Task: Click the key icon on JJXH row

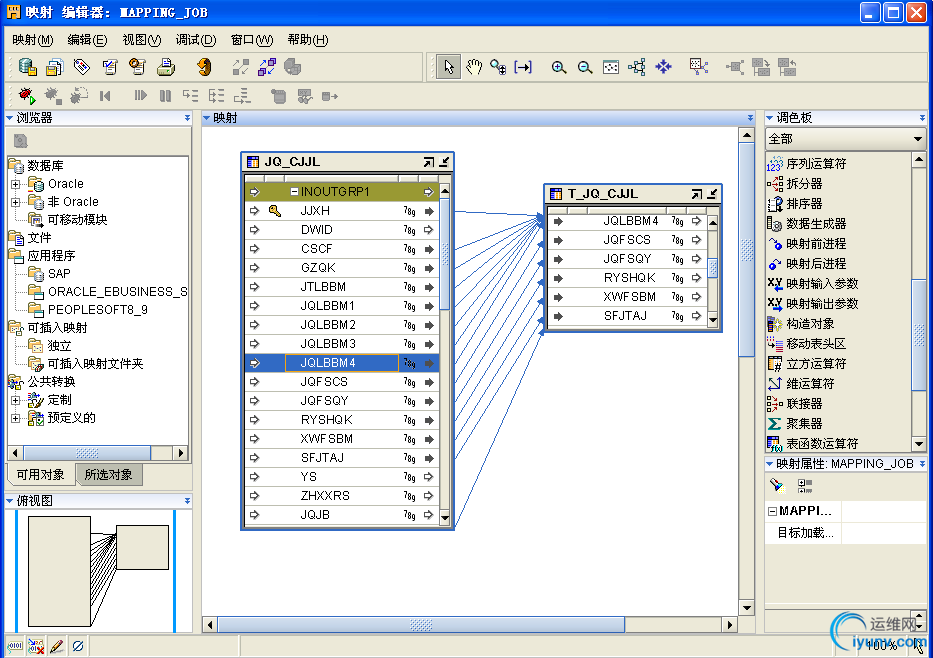Action: [x=274, y=211]
